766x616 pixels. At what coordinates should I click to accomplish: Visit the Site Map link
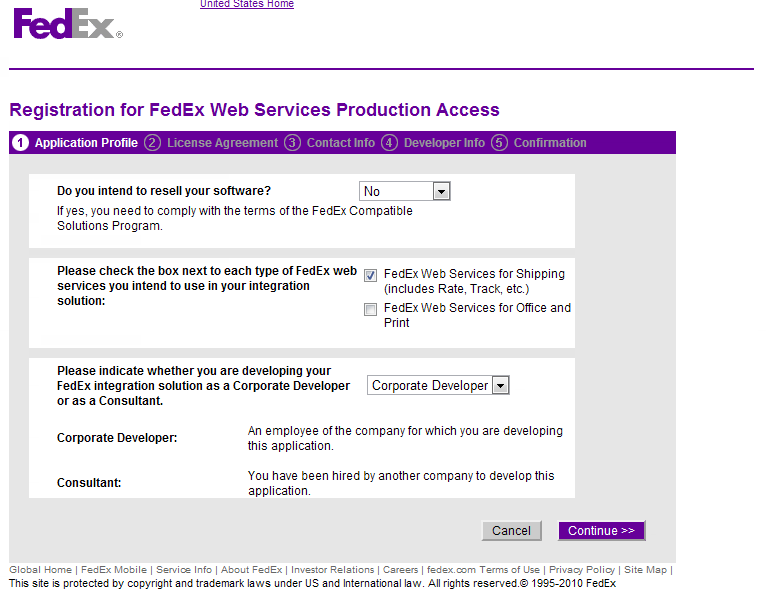point(645,570)
